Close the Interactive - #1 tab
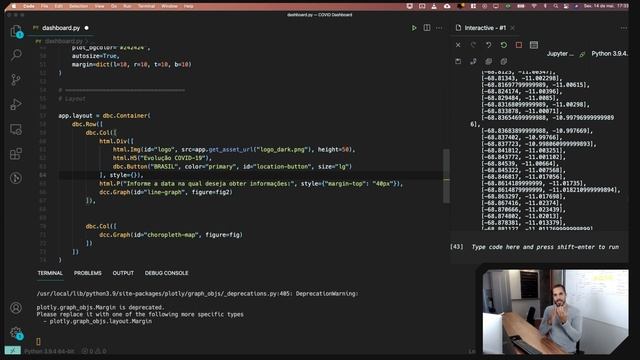Viewport: 640px width, 360px height. pyautogui.click(x=513, y=28)
